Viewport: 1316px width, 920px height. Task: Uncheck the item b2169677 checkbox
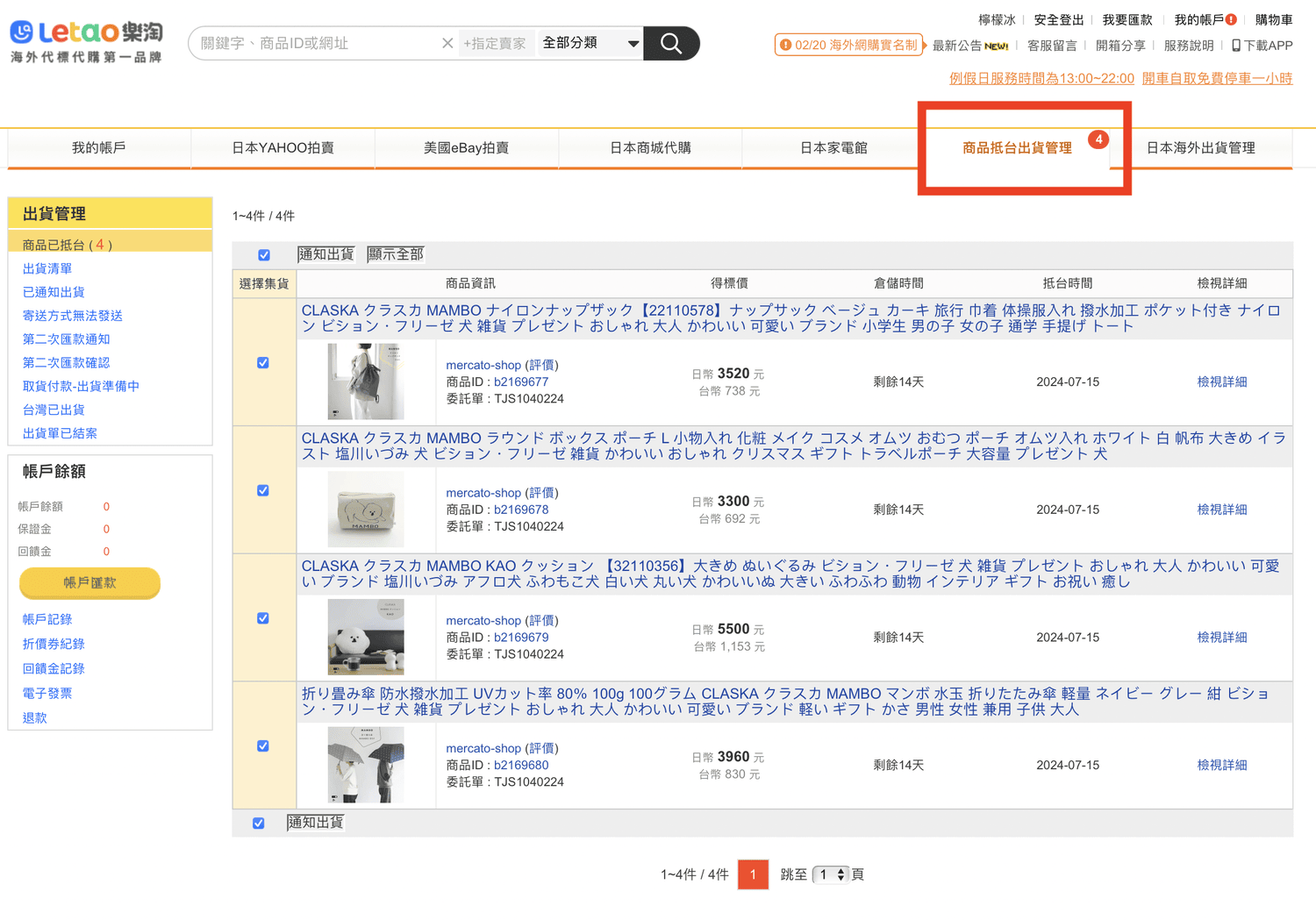coord(263,362)
